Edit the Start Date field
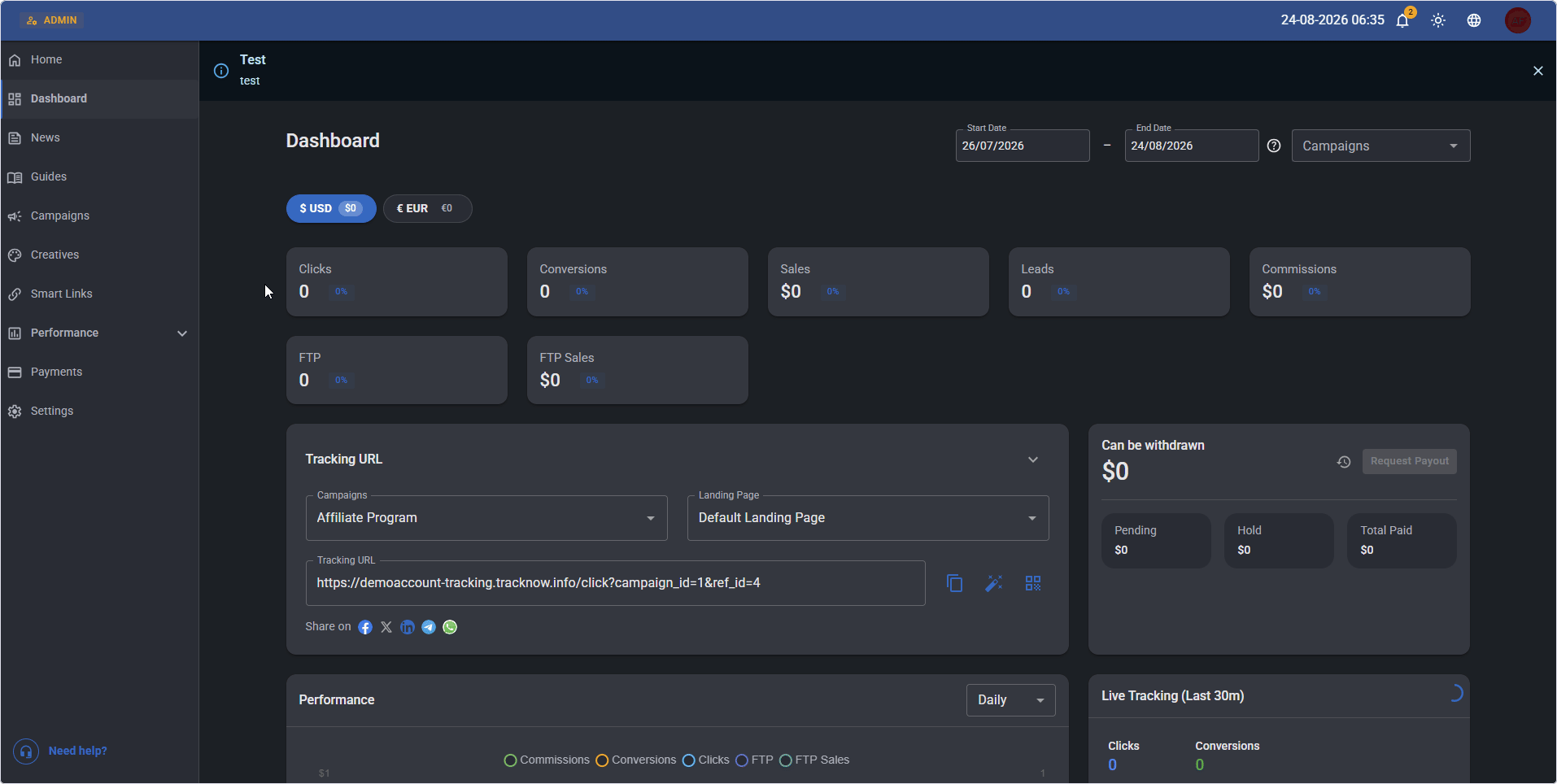Viewport: 1557px width, 784px height. tap(1022, 146)
